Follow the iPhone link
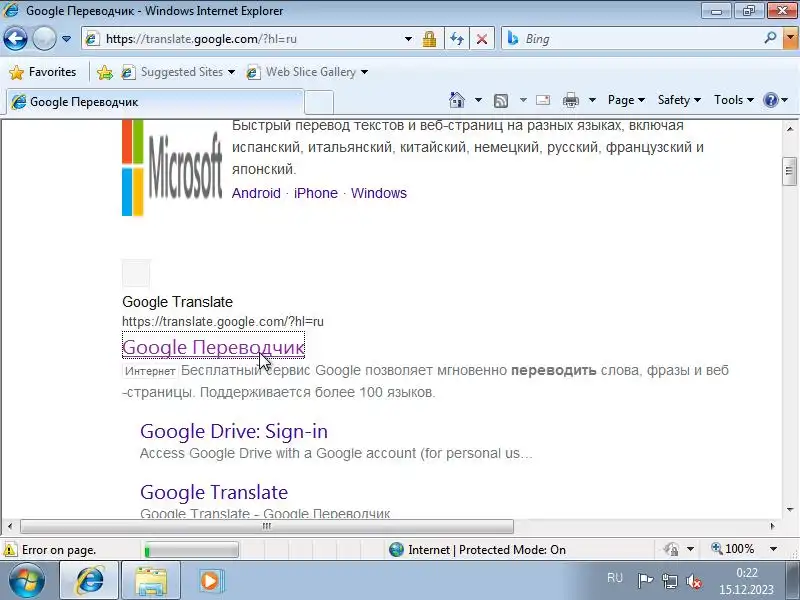Screen dimensions: 800x600 316,193
